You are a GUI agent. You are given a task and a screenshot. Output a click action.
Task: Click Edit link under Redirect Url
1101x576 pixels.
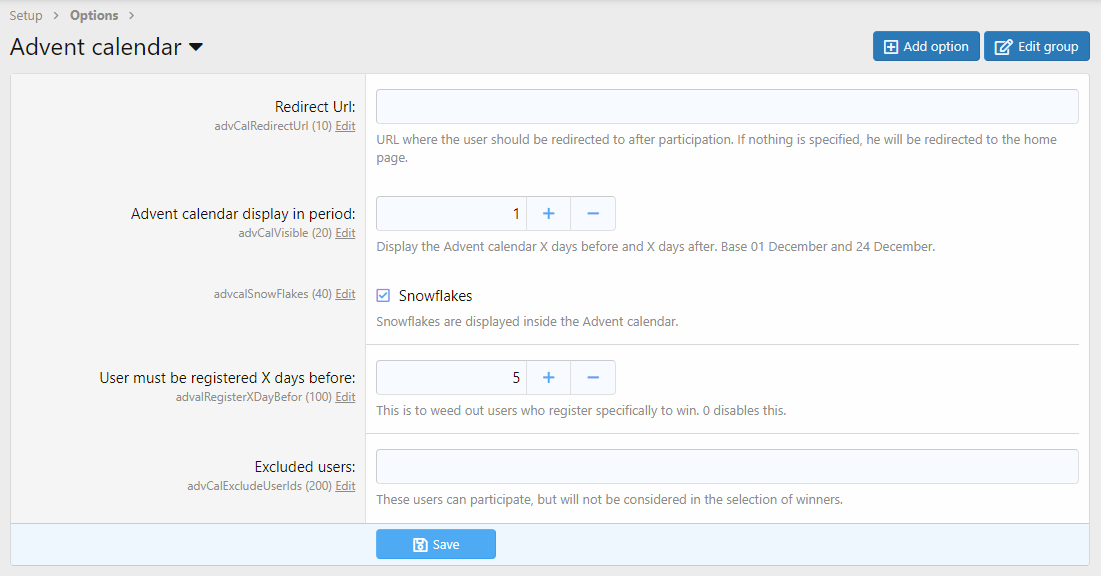click(x=345, y=126)
